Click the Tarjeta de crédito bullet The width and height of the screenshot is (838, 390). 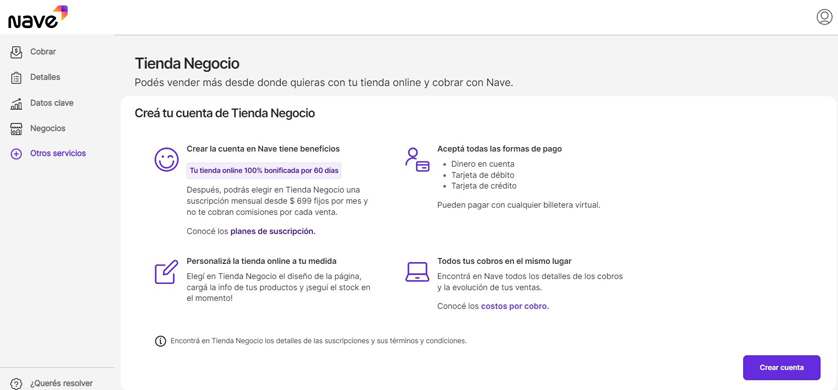(484, 186)
